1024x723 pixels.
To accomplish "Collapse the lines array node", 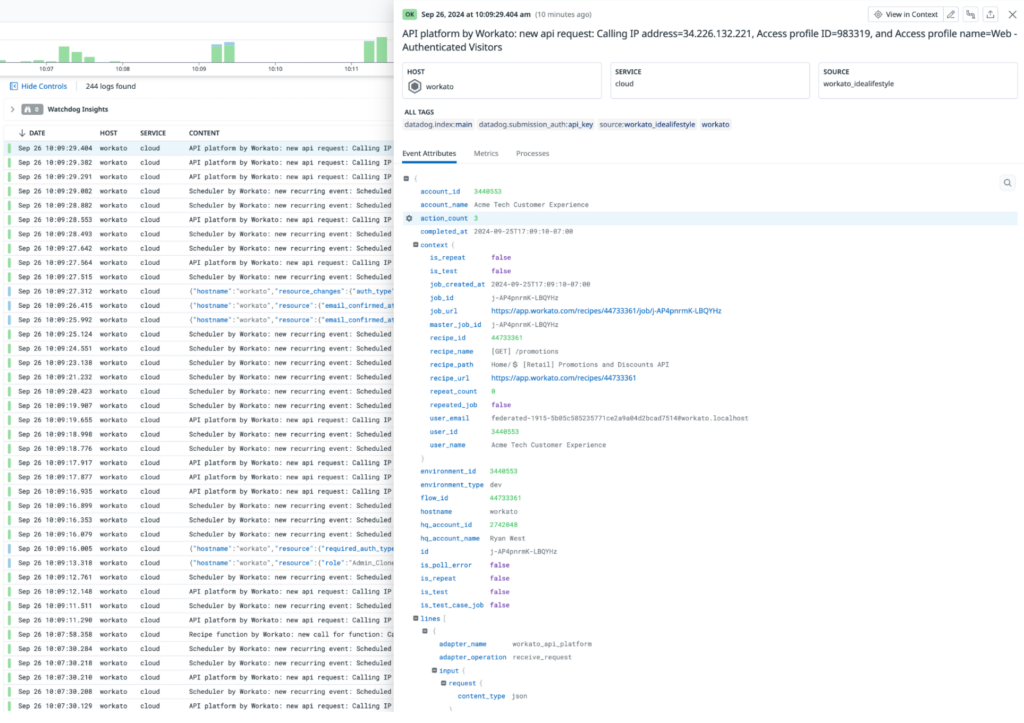I will 415,617.
